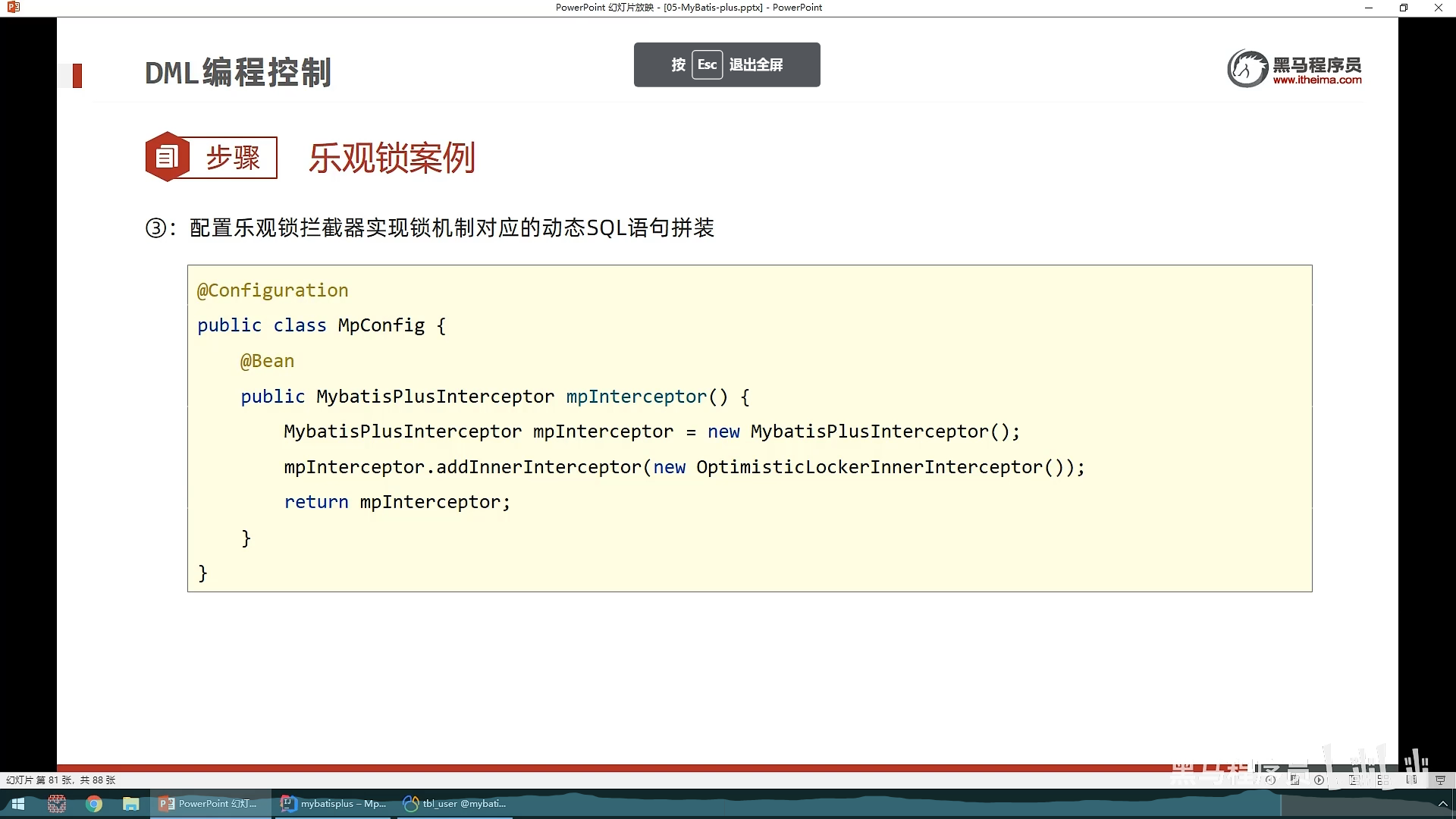Open the Windows Start menu
The height and width of the screenshot is (819, 1456).
point(18,804)
